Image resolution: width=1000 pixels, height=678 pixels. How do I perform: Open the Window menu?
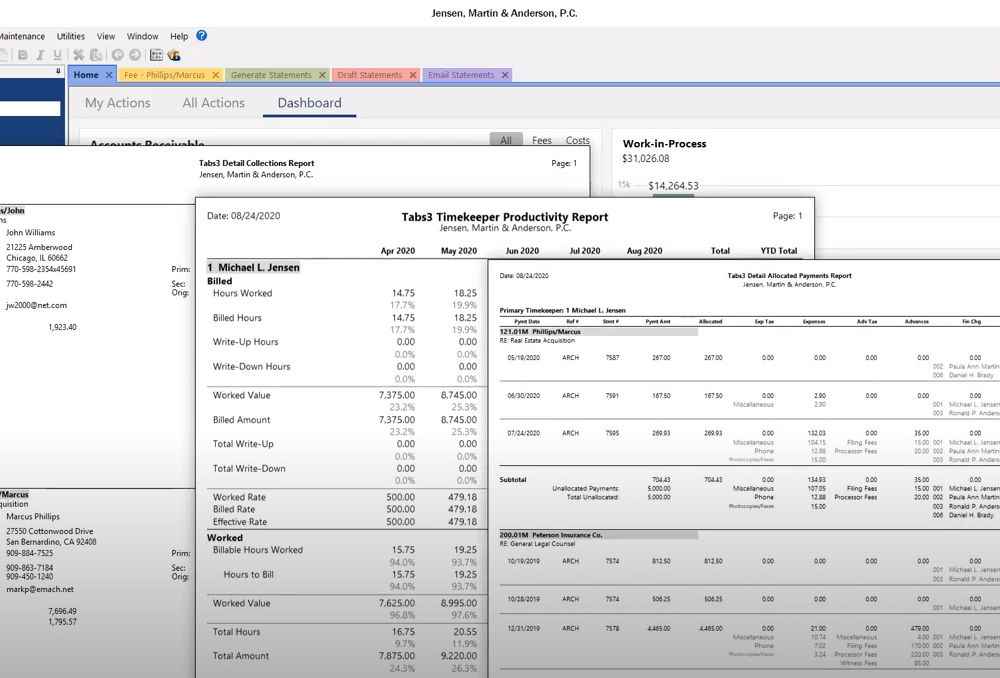click(142, 36)
